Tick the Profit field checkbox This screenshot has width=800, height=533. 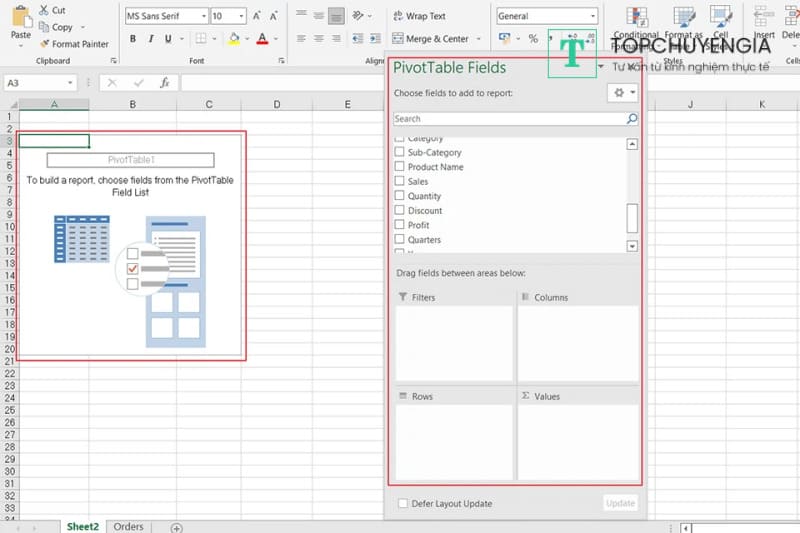coord(400,225)
